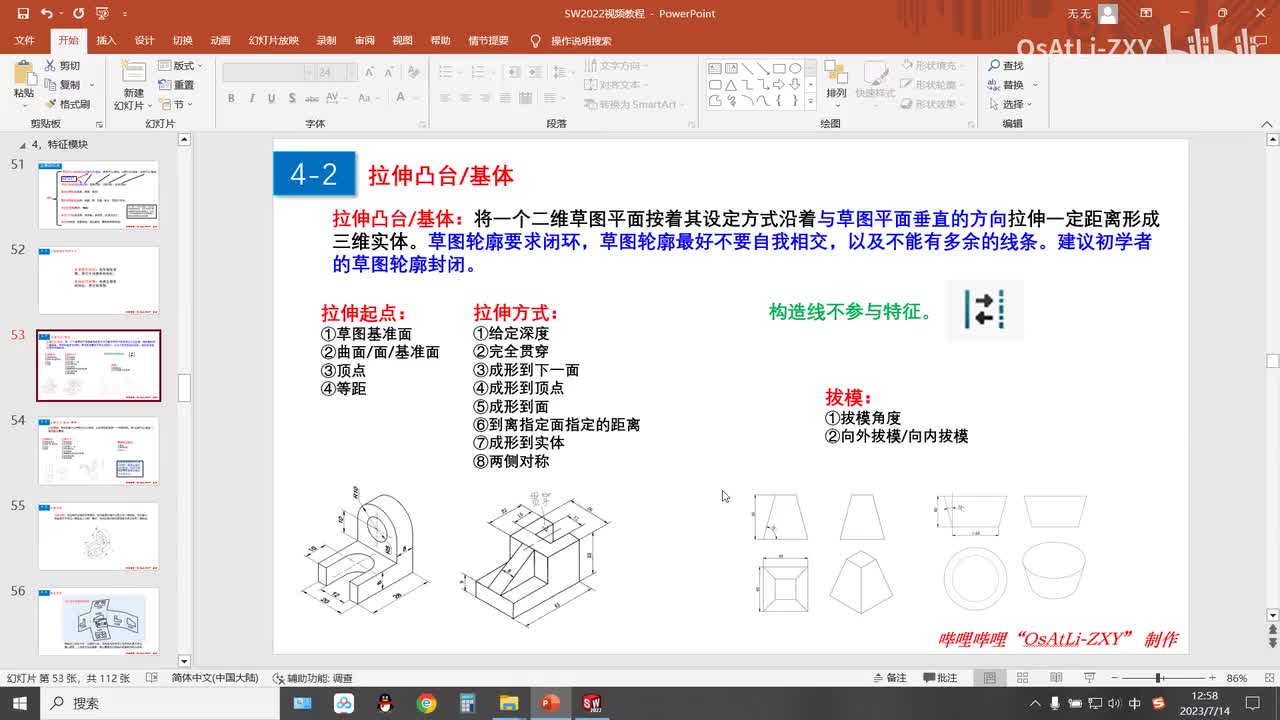Open File Explorer from the taskbar
1280x720 pixels.
click(508, 703)
